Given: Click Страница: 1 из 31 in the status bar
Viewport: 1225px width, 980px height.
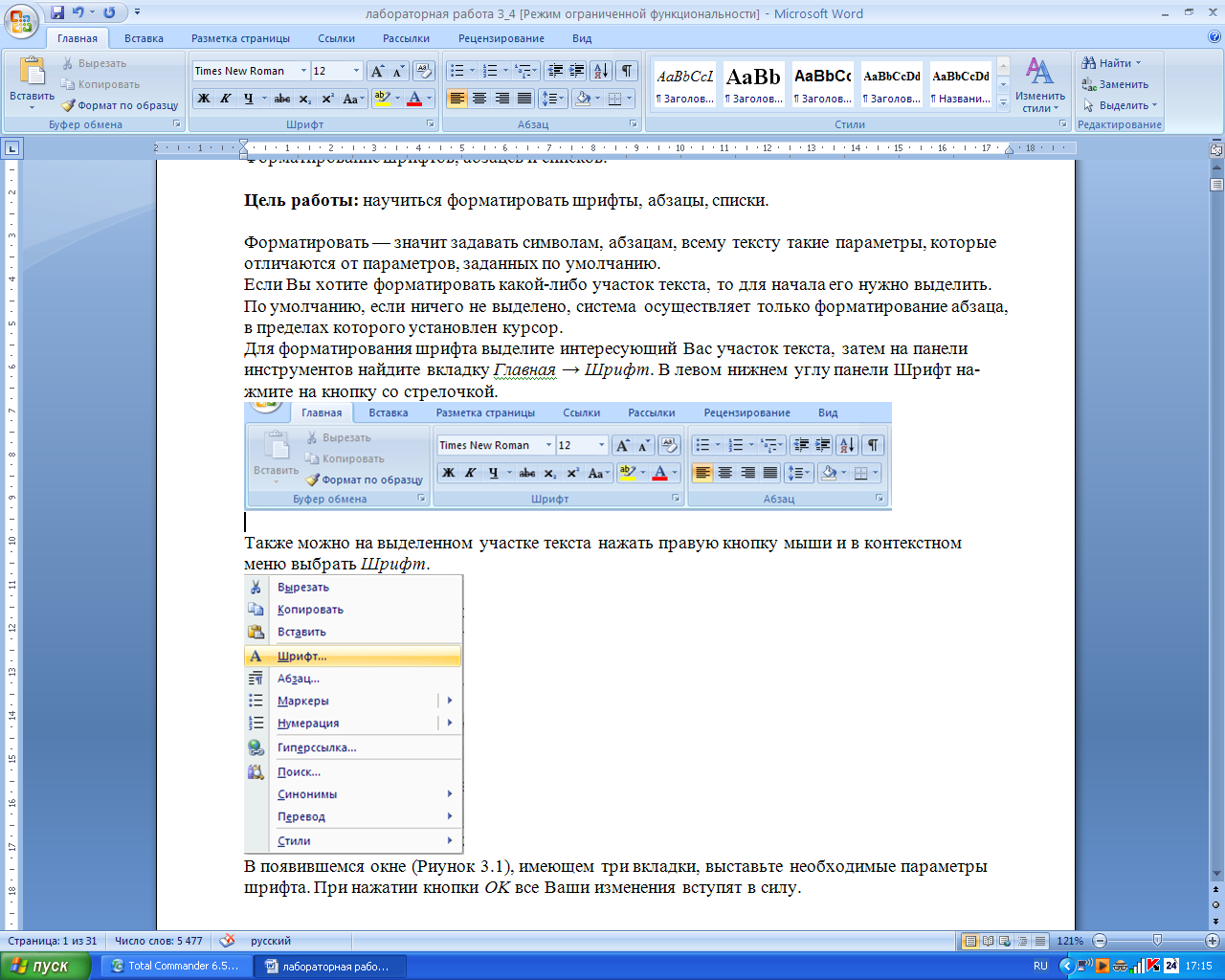Looking at the screenshot, I should click(53, 941).
